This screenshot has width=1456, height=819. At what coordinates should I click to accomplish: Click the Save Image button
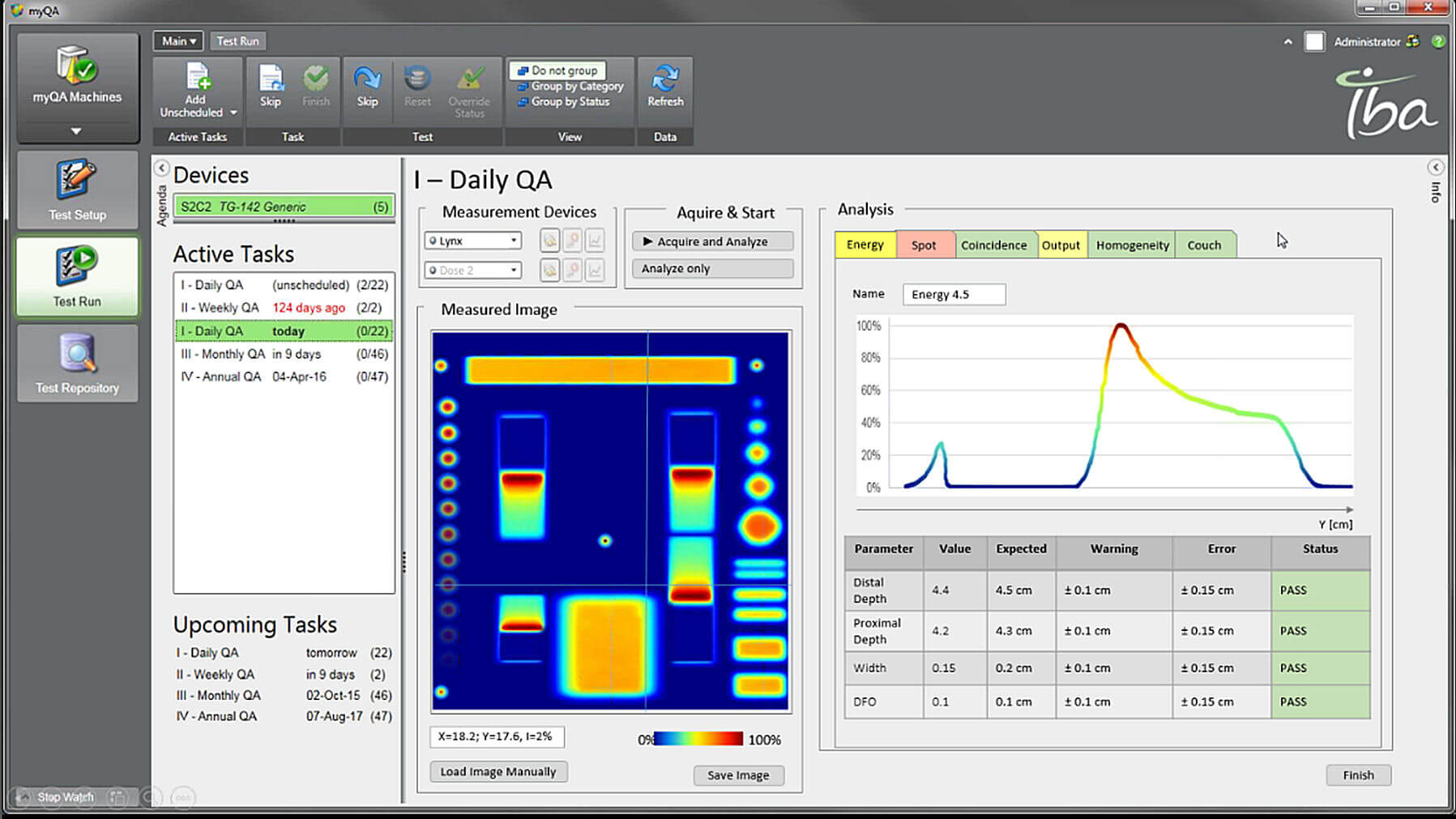click(737, 775)
